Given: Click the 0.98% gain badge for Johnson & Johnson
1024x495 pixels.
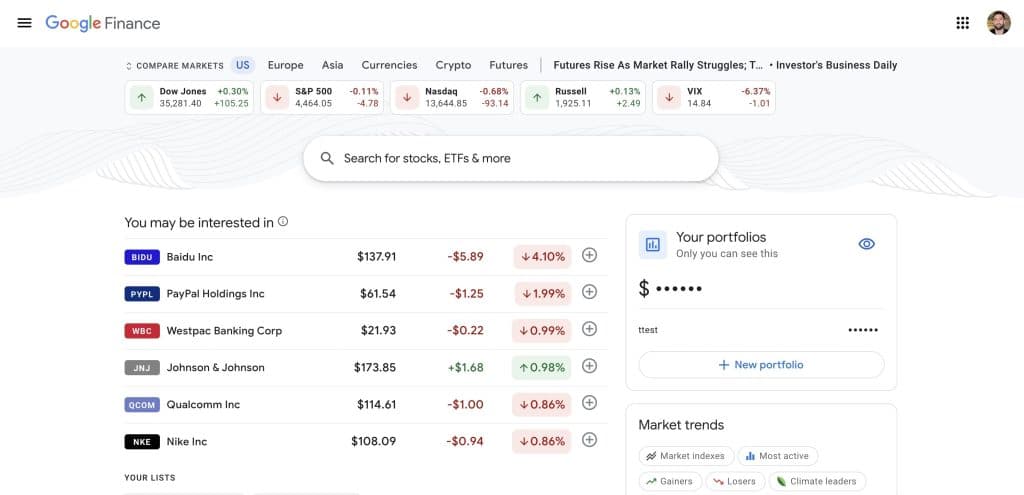Looking at the screenshot, I should 542,368.
